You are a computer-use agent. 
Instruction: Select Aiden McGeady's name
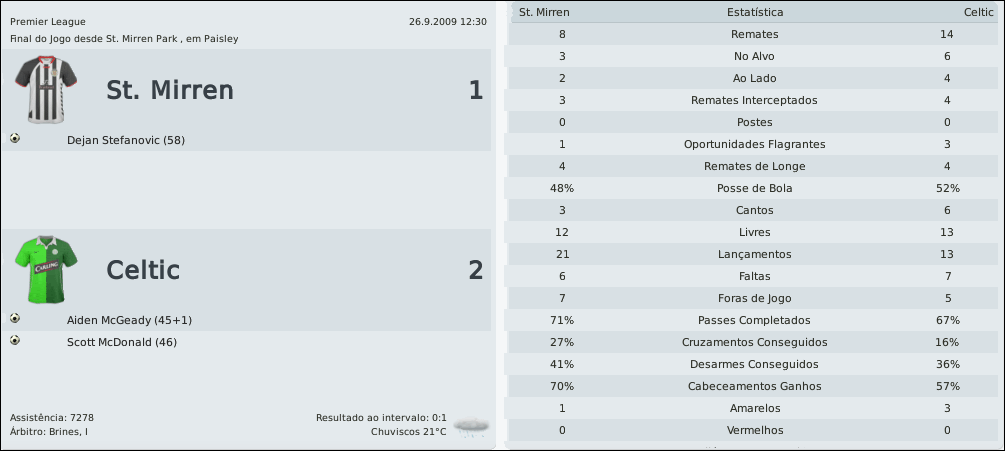pos(129,320)
